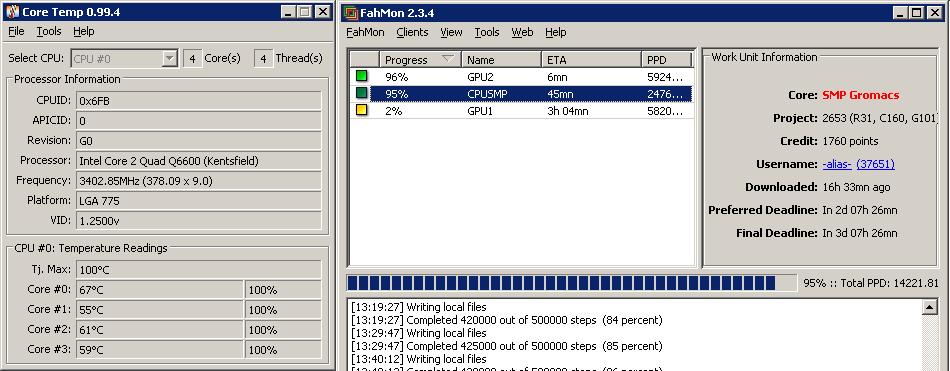950x371 pixels.
Task: Click the 95% work unit progress bar
Action: [x=571, y=283]
